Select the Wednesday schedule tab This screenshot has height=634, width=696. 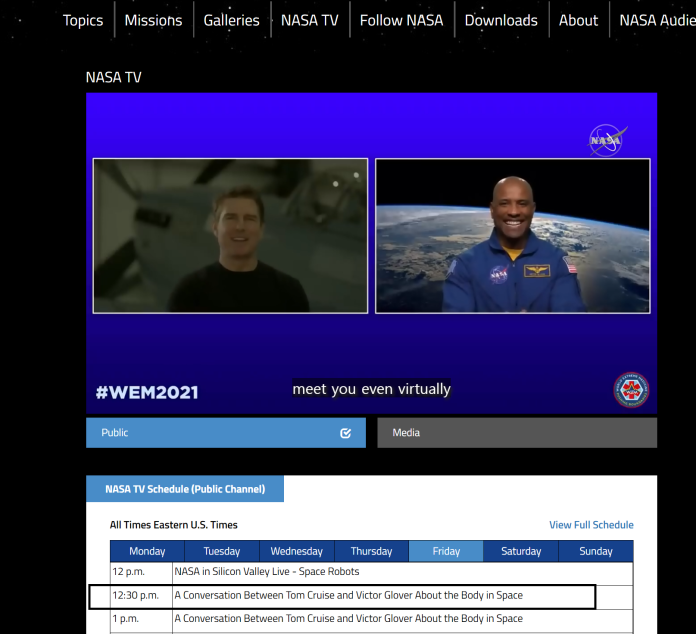(x=297, y=551)
